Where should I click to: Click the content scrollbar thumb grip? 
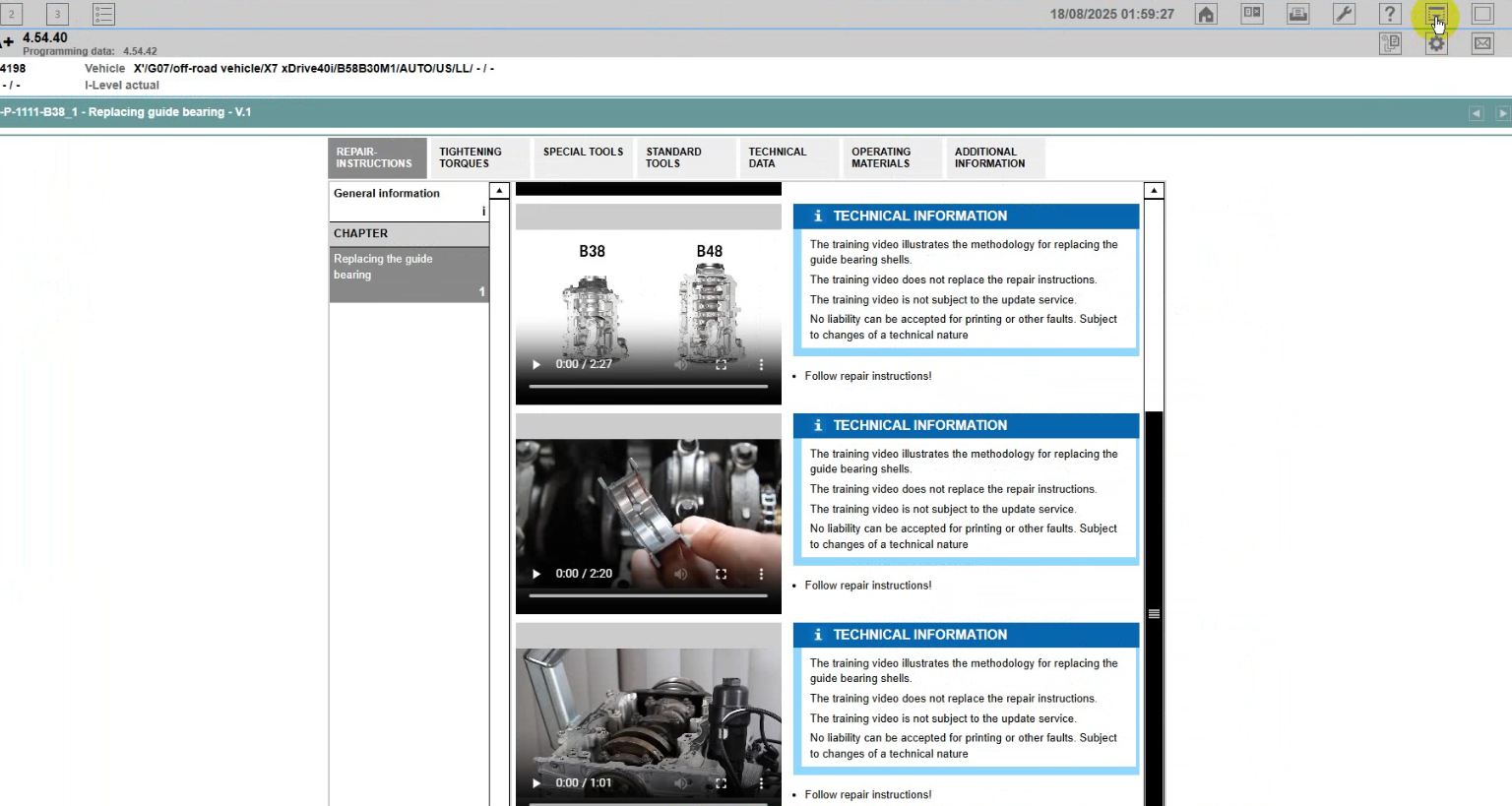(1154, 614)
